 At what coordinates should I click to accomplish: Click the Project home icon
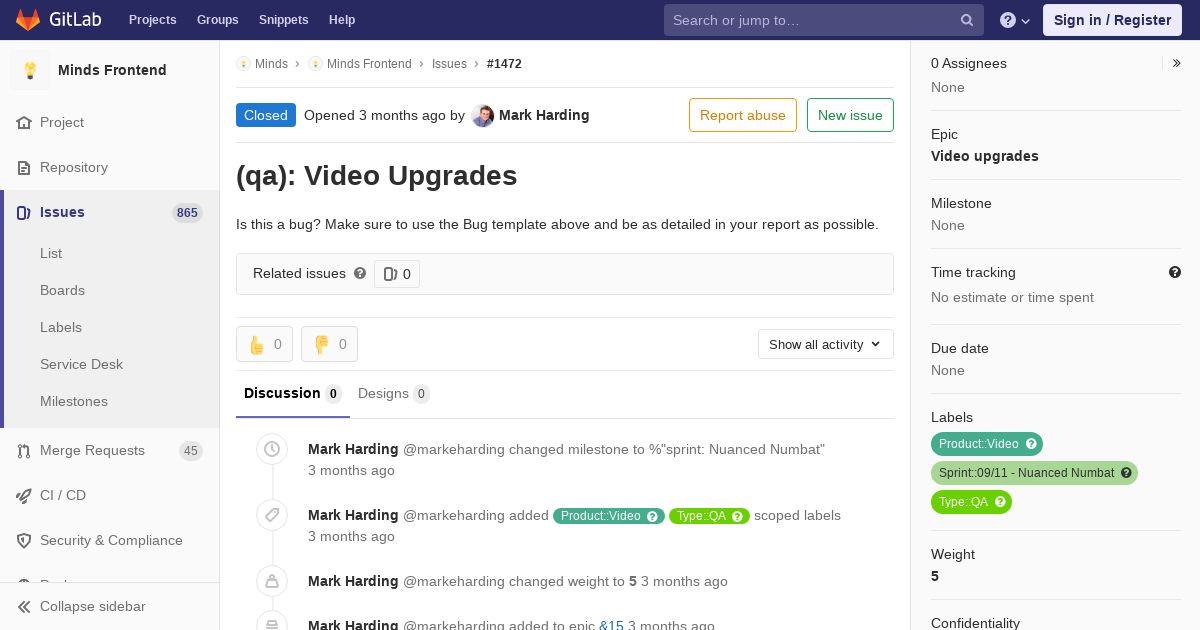[x=24, y=123]
